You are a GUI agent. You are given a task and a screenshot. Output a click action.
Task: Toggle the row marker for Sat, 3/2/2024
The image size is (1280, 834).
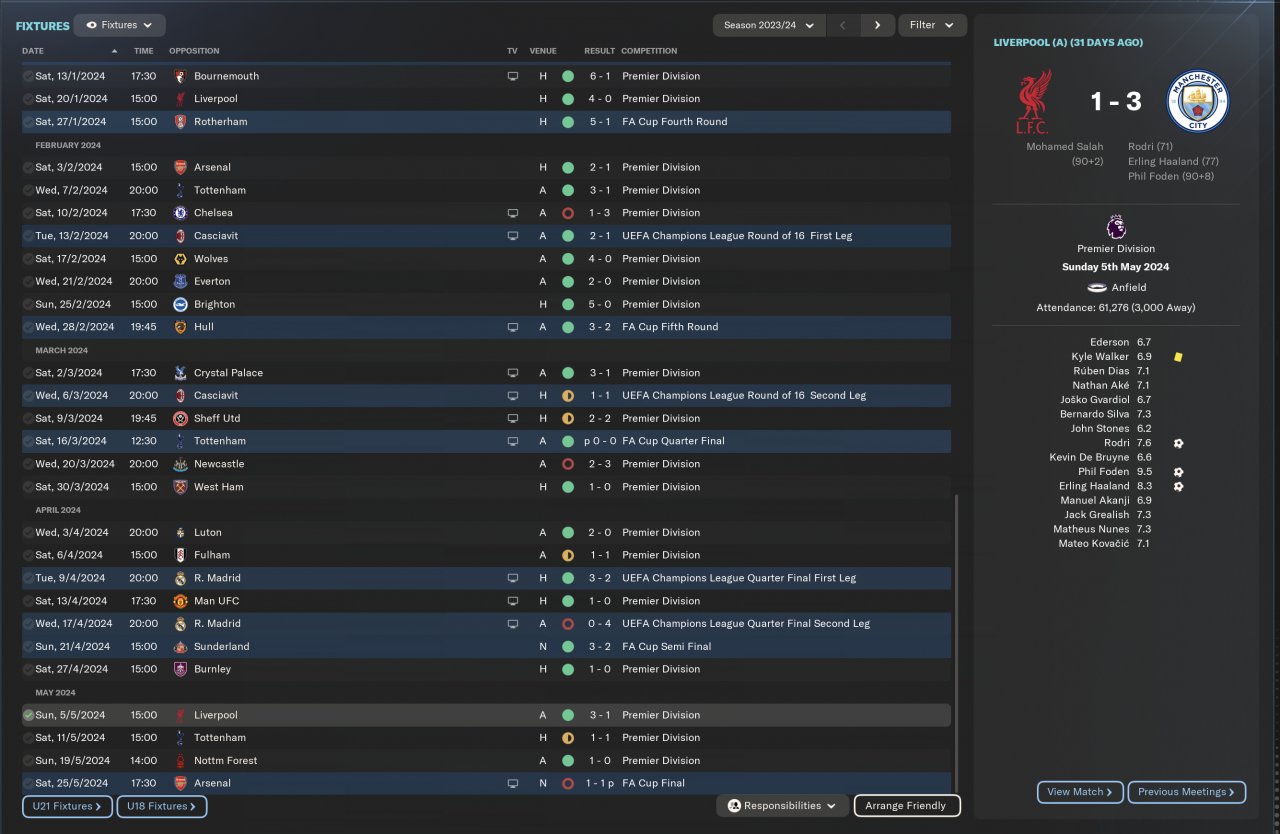click(x=28, y=167)
